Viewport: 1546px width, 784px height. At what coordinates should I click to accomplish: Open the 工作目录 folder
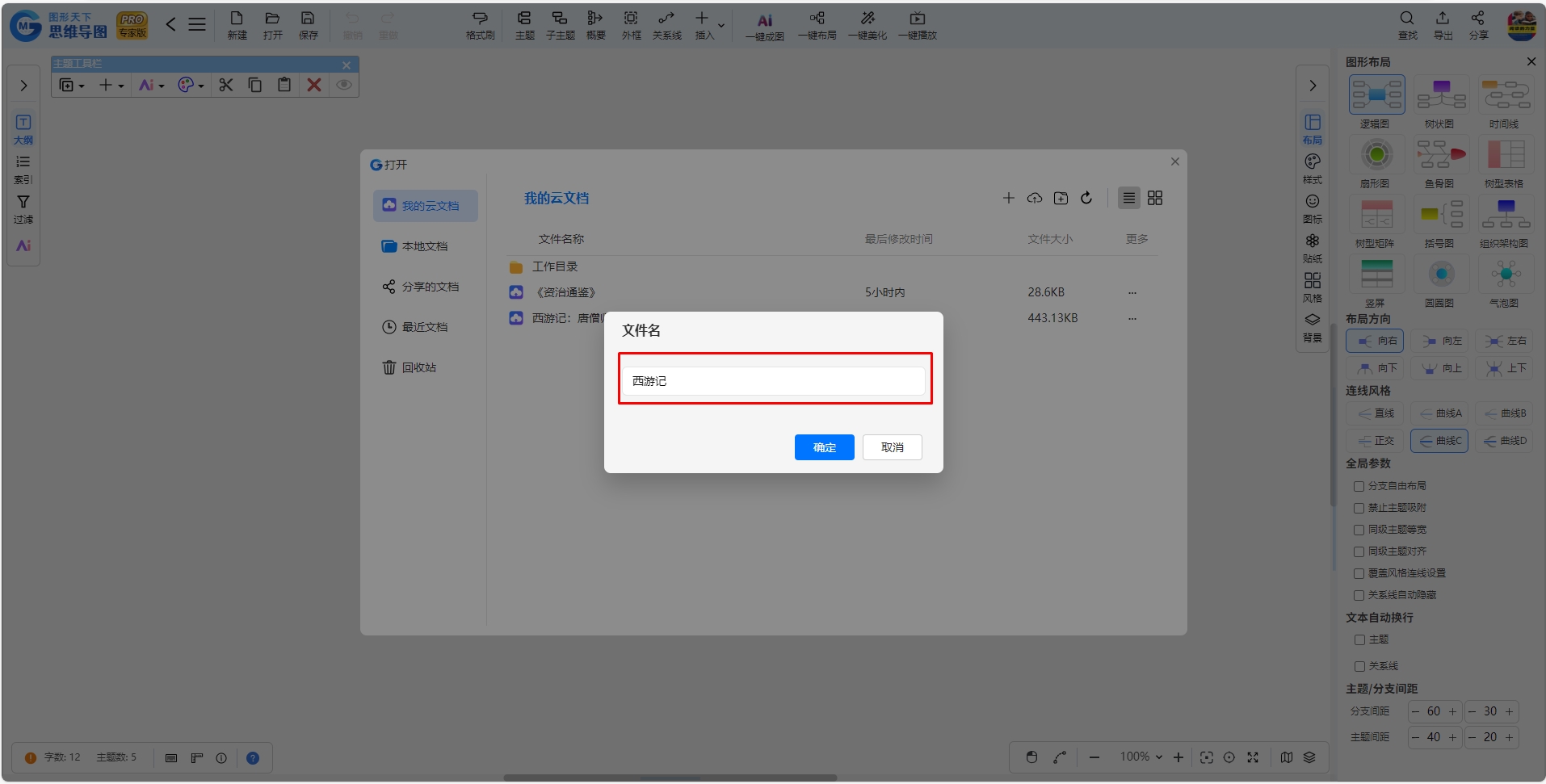pyautogui.click(x=554, y=266)
